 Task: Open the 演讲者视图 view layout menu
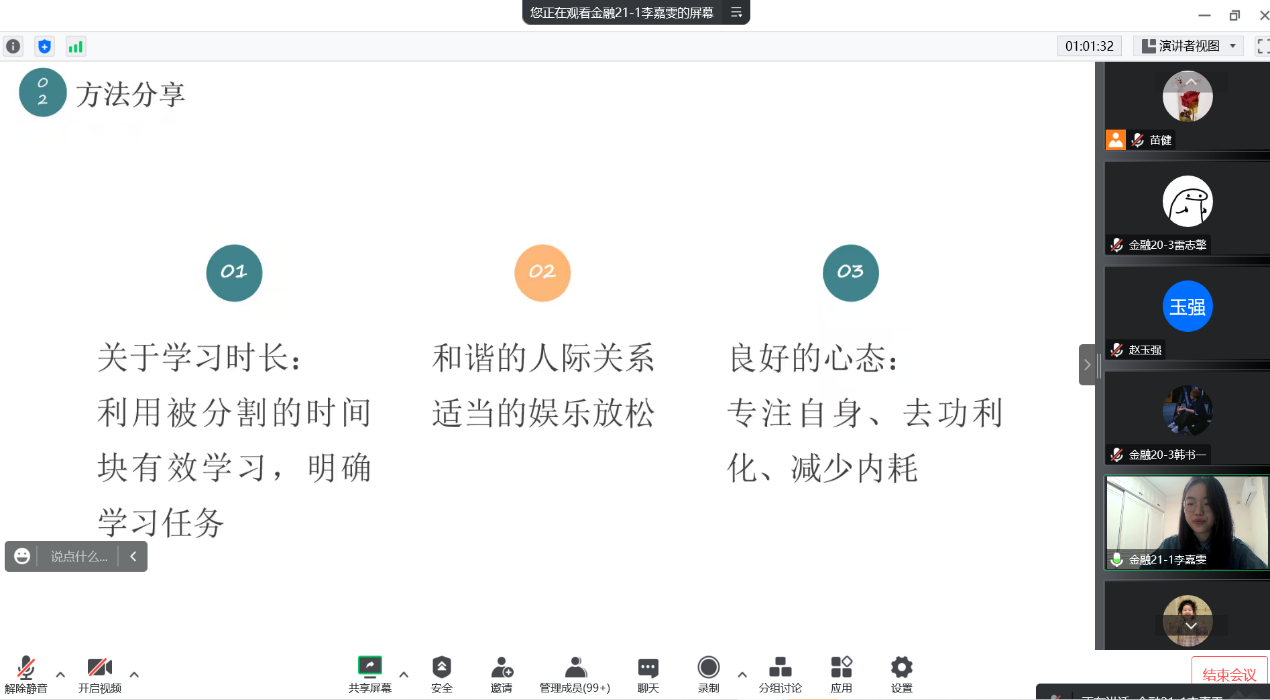tap(1188, 46)
